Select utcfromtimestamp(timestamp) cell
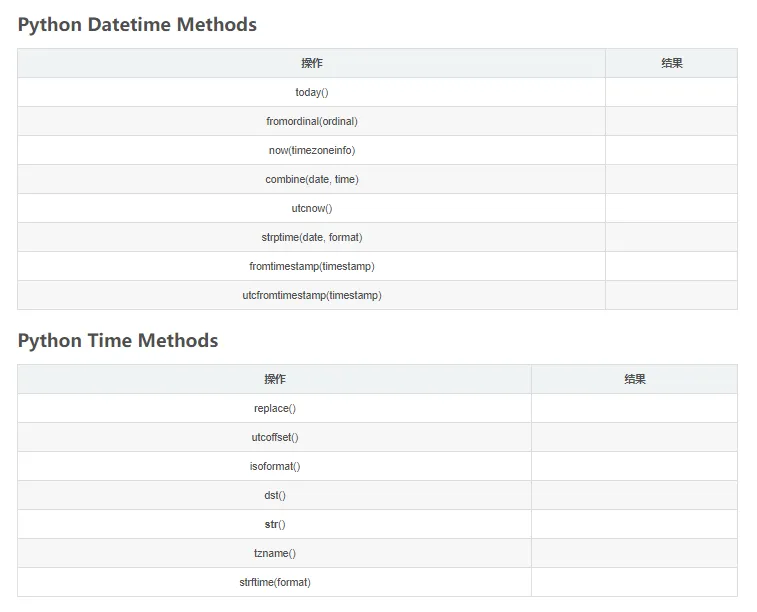This screenshot has width=757, height=612. (312, 295)
